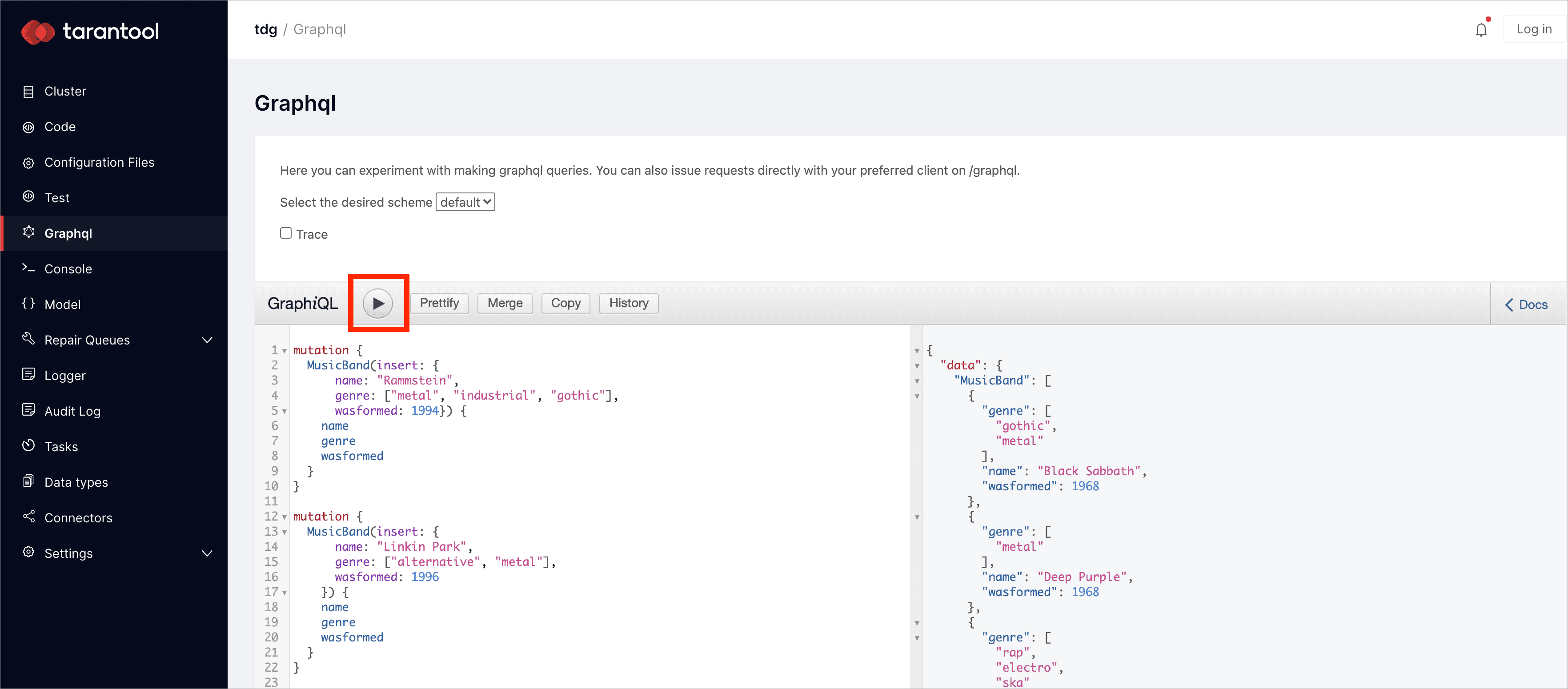This screenshot has width=1568, height=689.
Task: Fold the mutation block at line 12
Action: (284, 517)
